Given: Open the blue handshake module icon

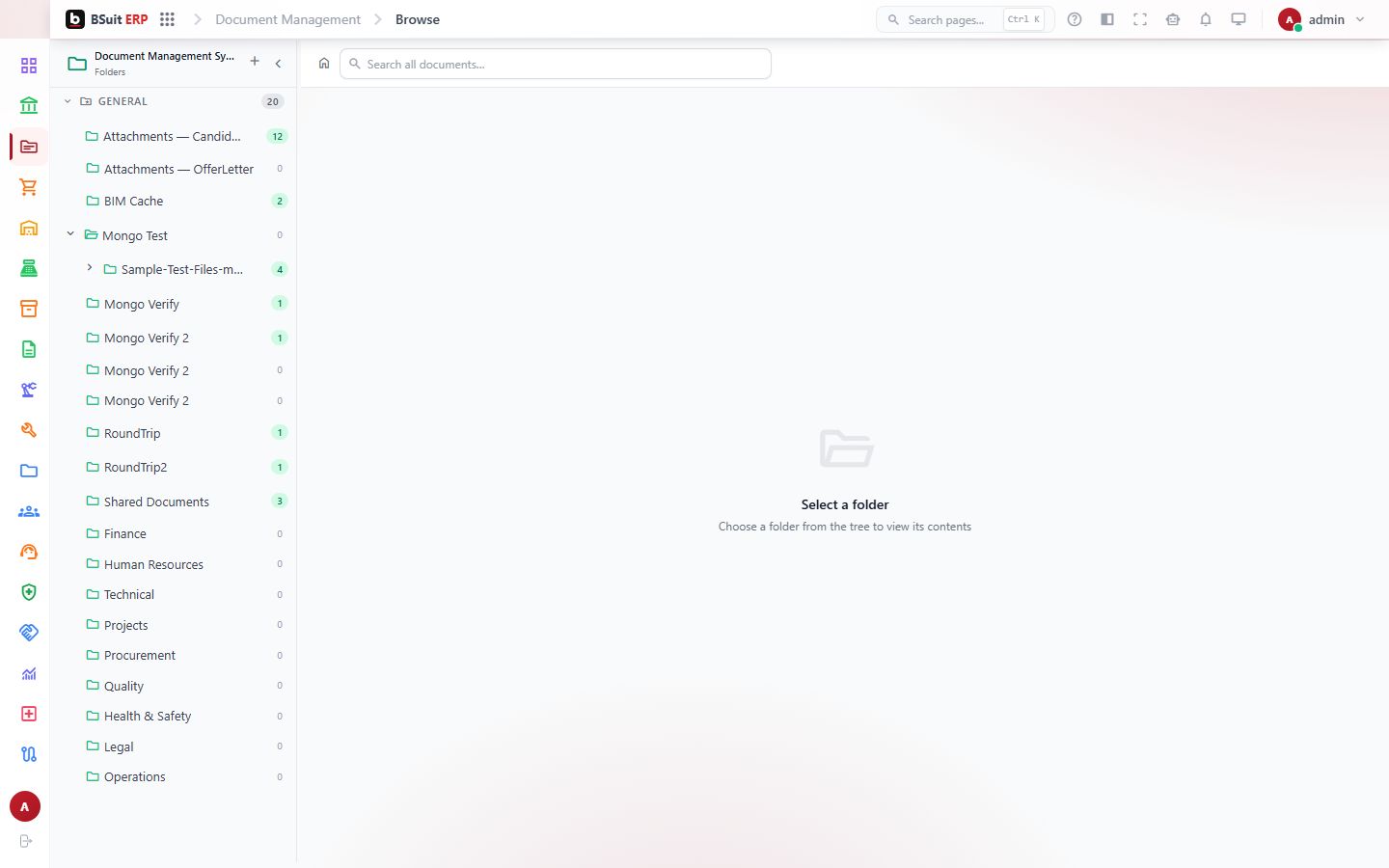Looking at the screenshot, I should [x=29, y=633].
